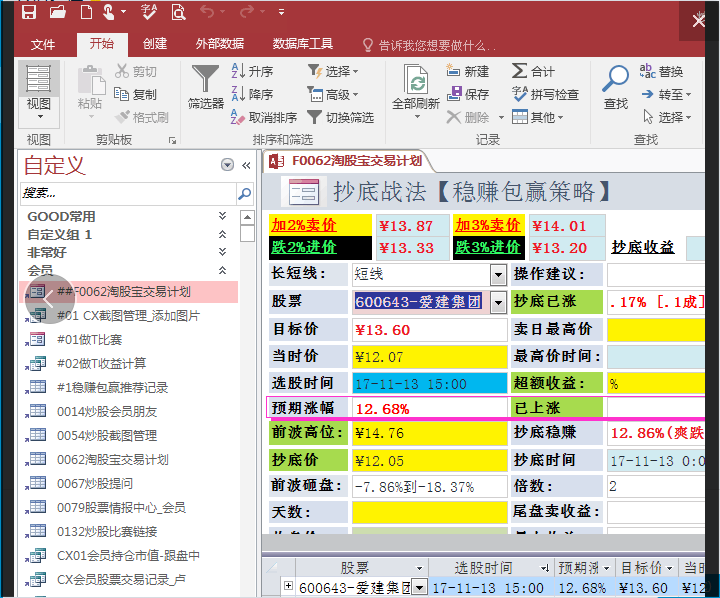Switch to the 创建 ribbon tab

point(155,44)
